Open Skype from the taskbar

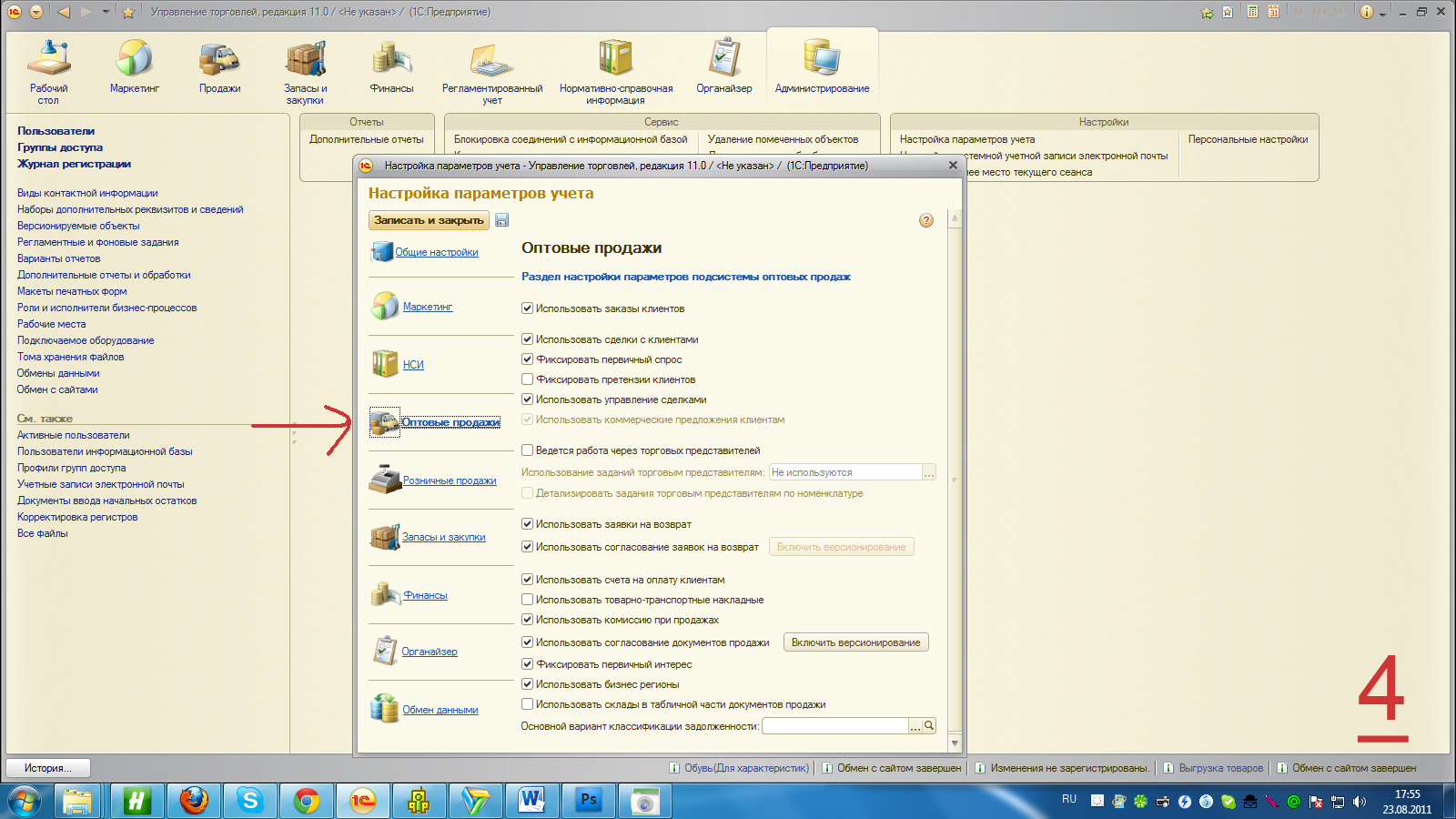pos(250,801)
